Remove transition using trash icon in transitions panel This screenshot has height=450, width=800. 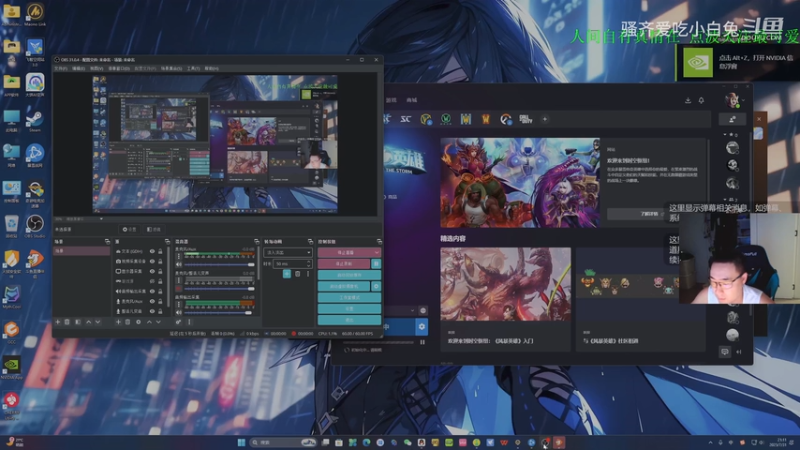tap(298, 274)
